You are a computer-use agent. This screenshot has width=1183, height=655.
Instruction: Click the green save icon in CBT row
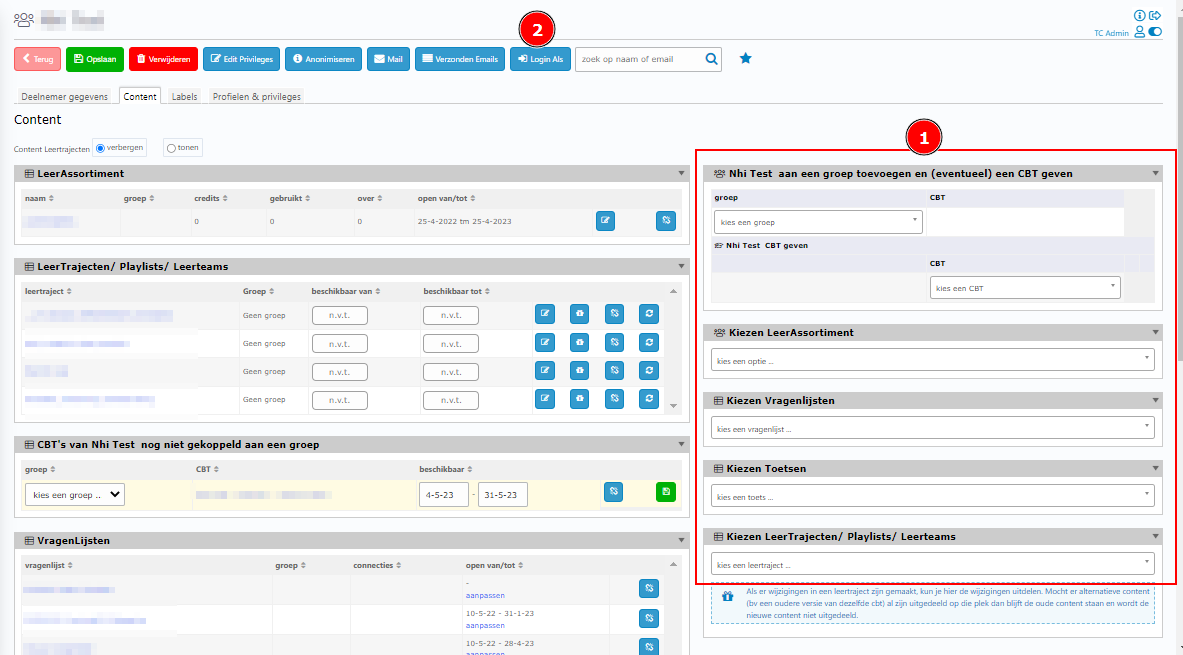(x=666, y=492)
